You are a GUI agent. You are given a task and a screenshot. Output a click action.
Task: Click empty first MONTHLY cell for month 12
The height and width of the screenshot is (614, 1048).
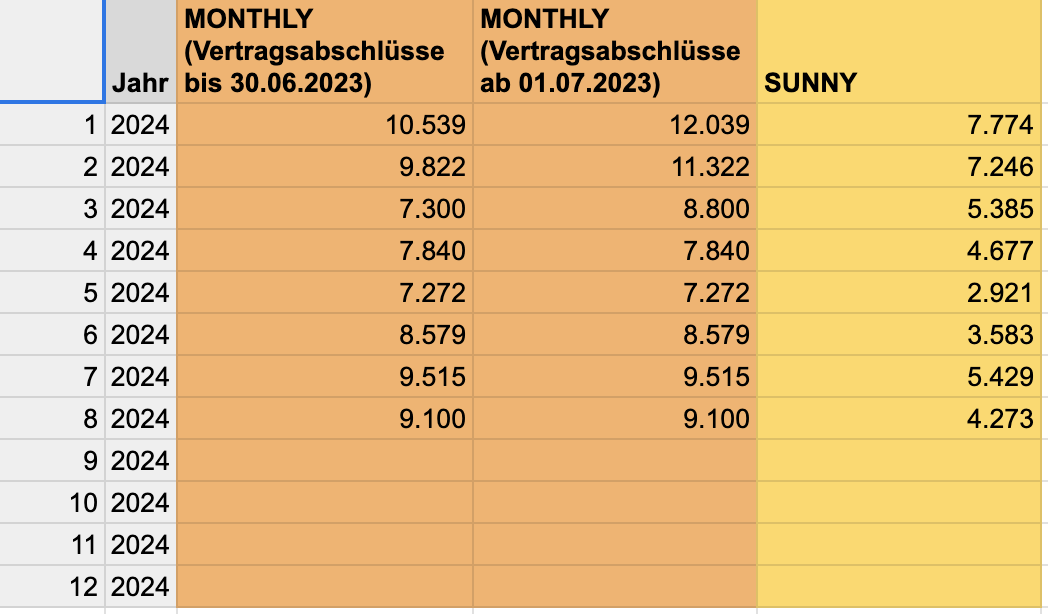(x=325, y=587)
